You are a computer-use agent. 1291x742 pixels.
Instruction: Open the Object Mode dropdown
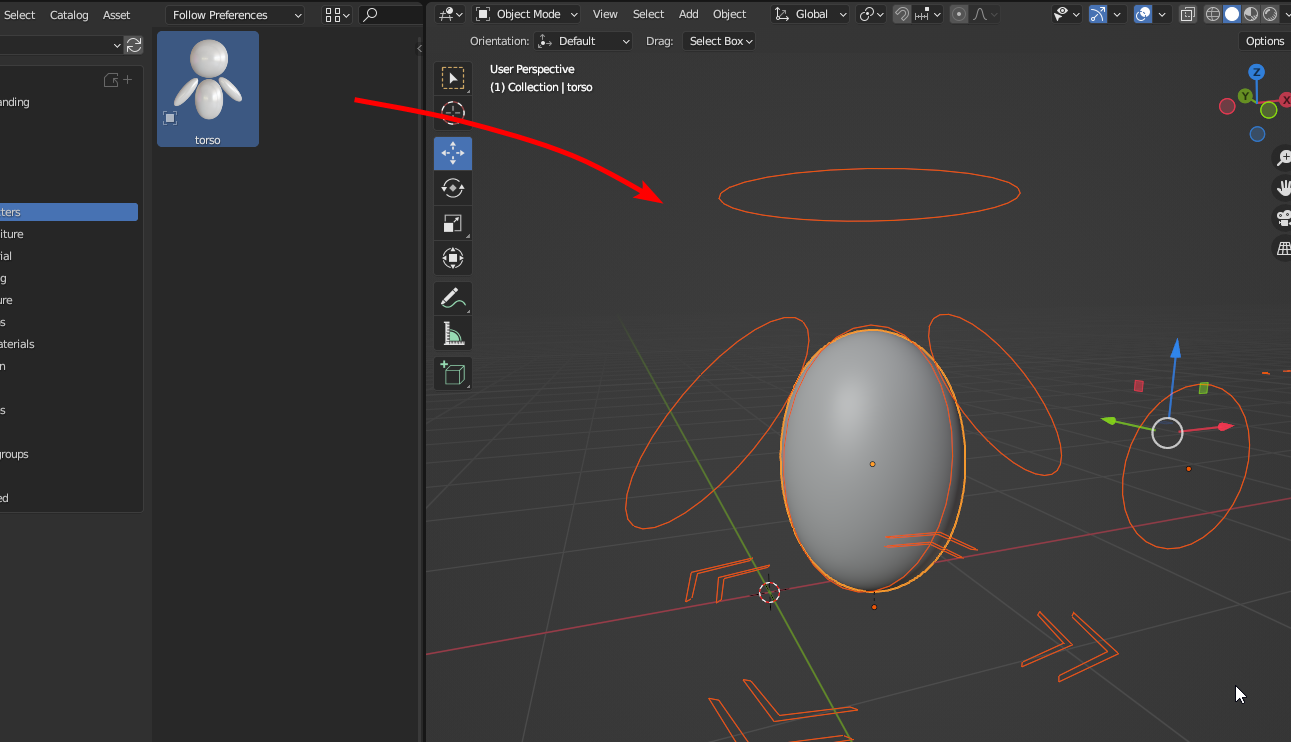(527, 14)
